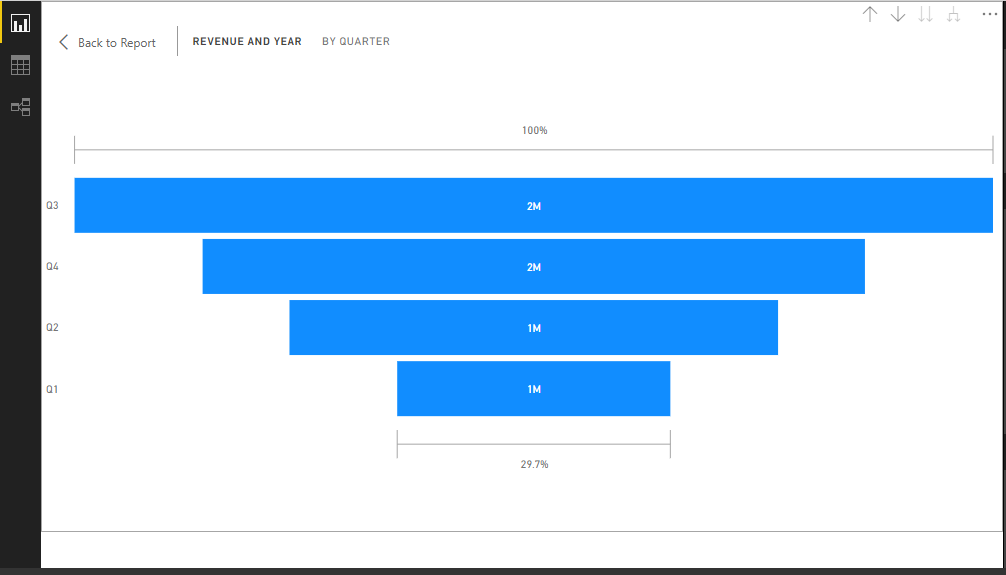Click the 100% percentage label
1006x575 pixels.
(x=534, y=130)
